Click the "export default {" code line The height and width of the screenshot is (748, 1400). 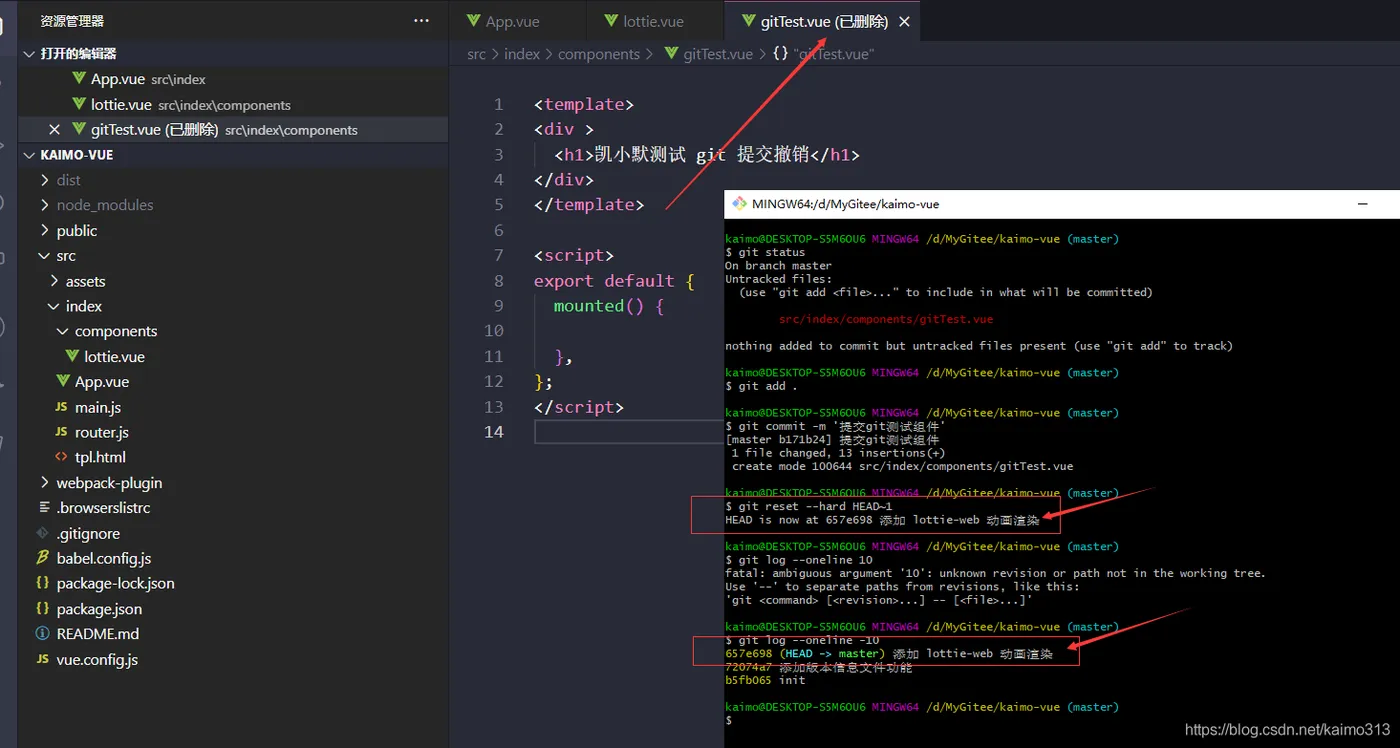(614, 281)
